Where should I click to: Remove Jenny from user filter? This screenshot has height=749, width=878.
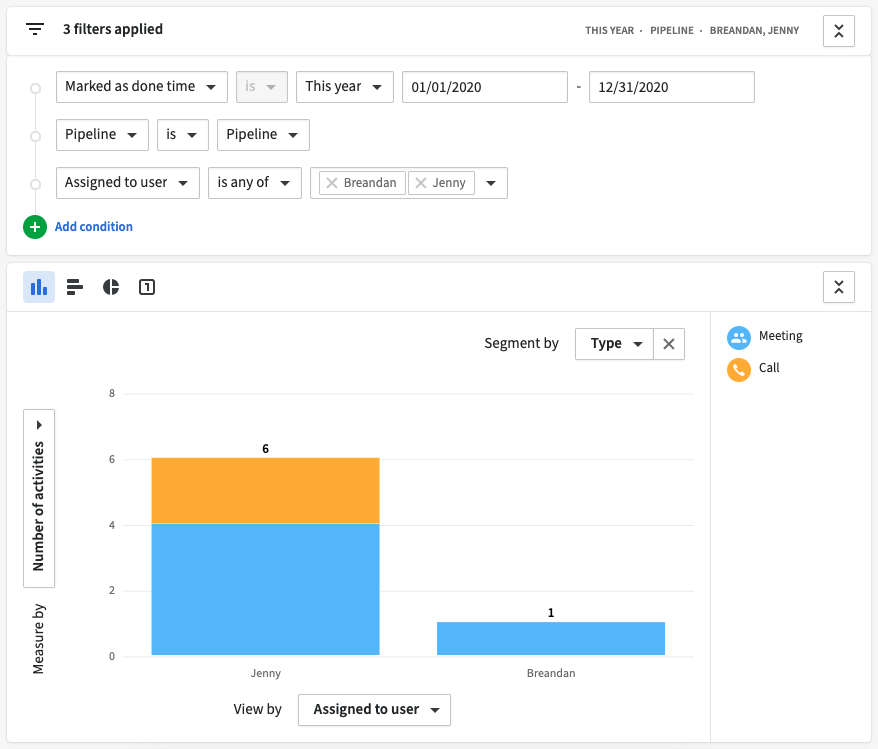(x=421, y=183)
